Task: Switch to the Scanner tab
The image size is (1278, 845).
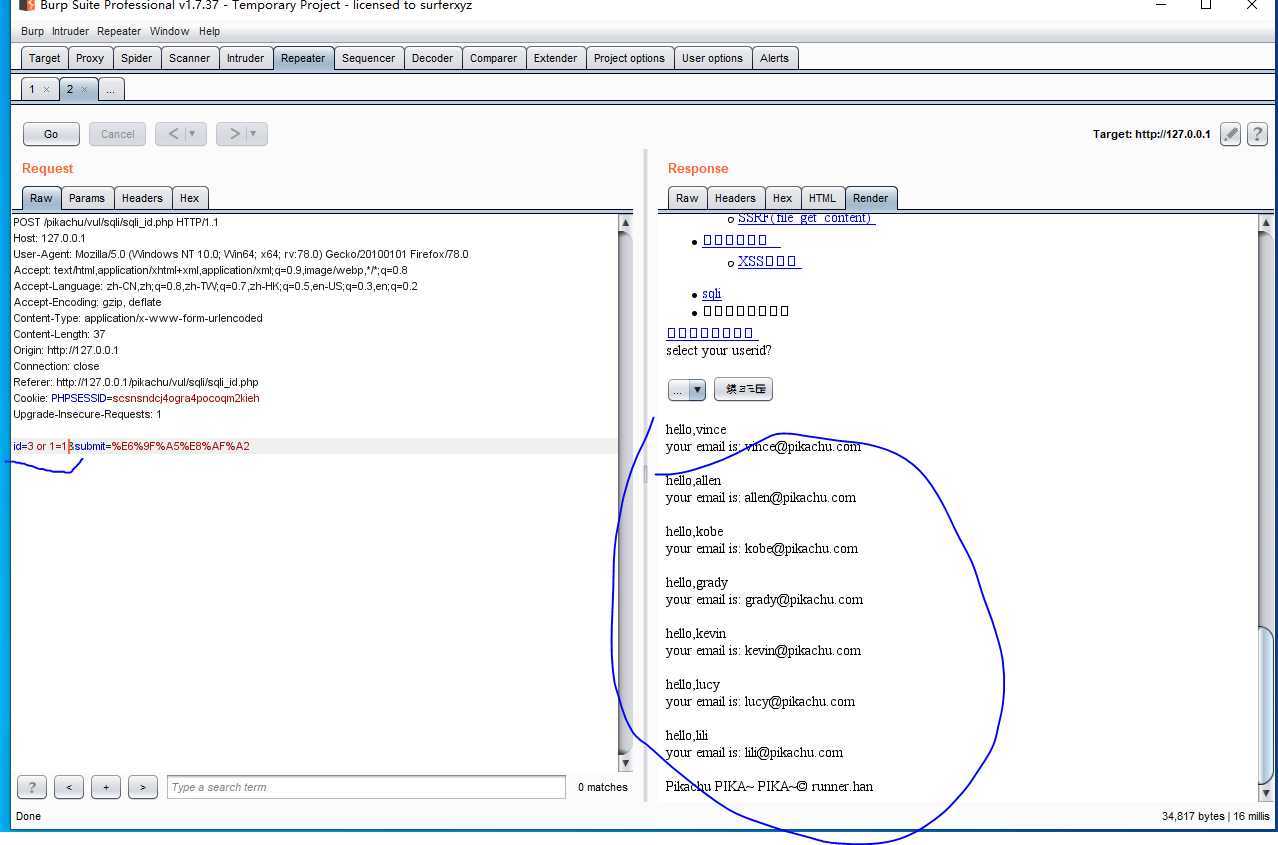Action: coord(190,58)
